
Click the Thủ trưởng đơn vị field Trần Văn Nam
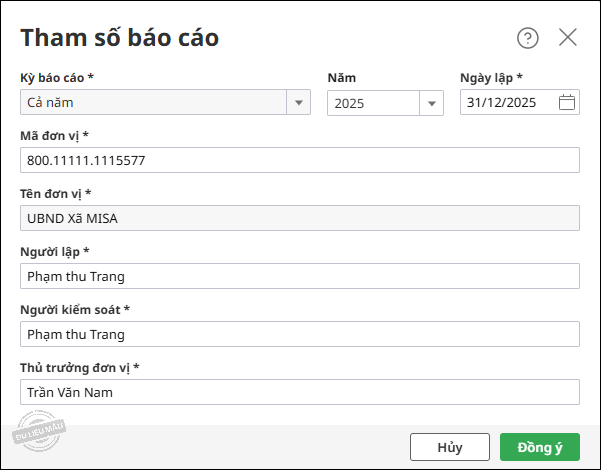pos(300,392)
